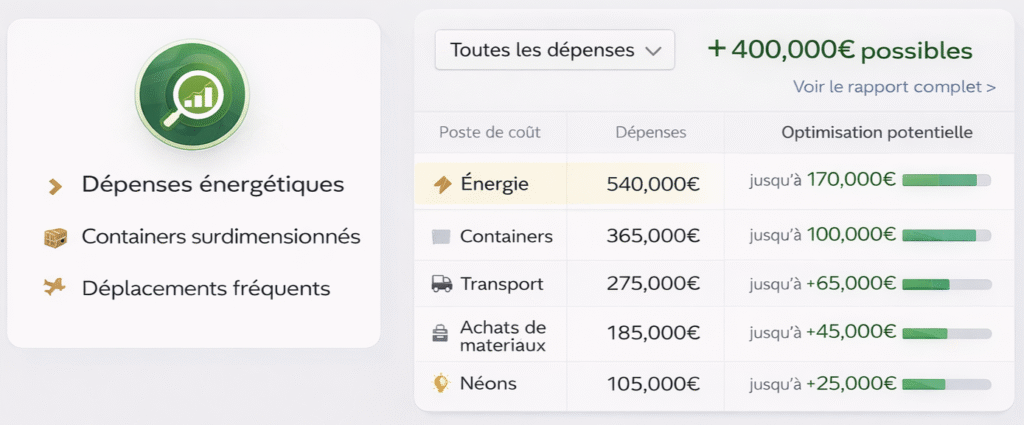Select the Dépenses énergétiques item
This screenshot has height=425, width=1024.
pos(213,185)
